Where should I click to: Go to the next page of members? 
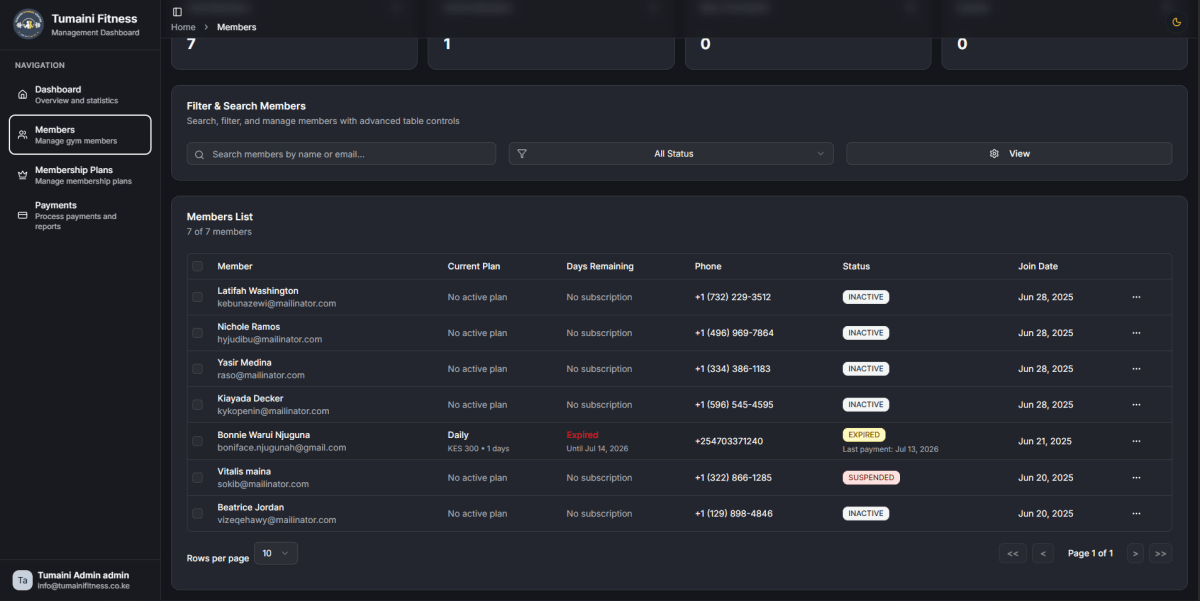(x=1135, y=553)
